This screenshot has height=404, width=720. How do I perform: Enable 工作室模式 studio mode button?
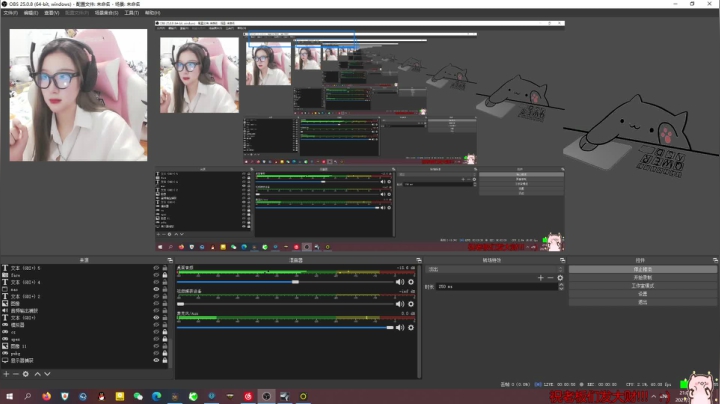click(642, 286)
